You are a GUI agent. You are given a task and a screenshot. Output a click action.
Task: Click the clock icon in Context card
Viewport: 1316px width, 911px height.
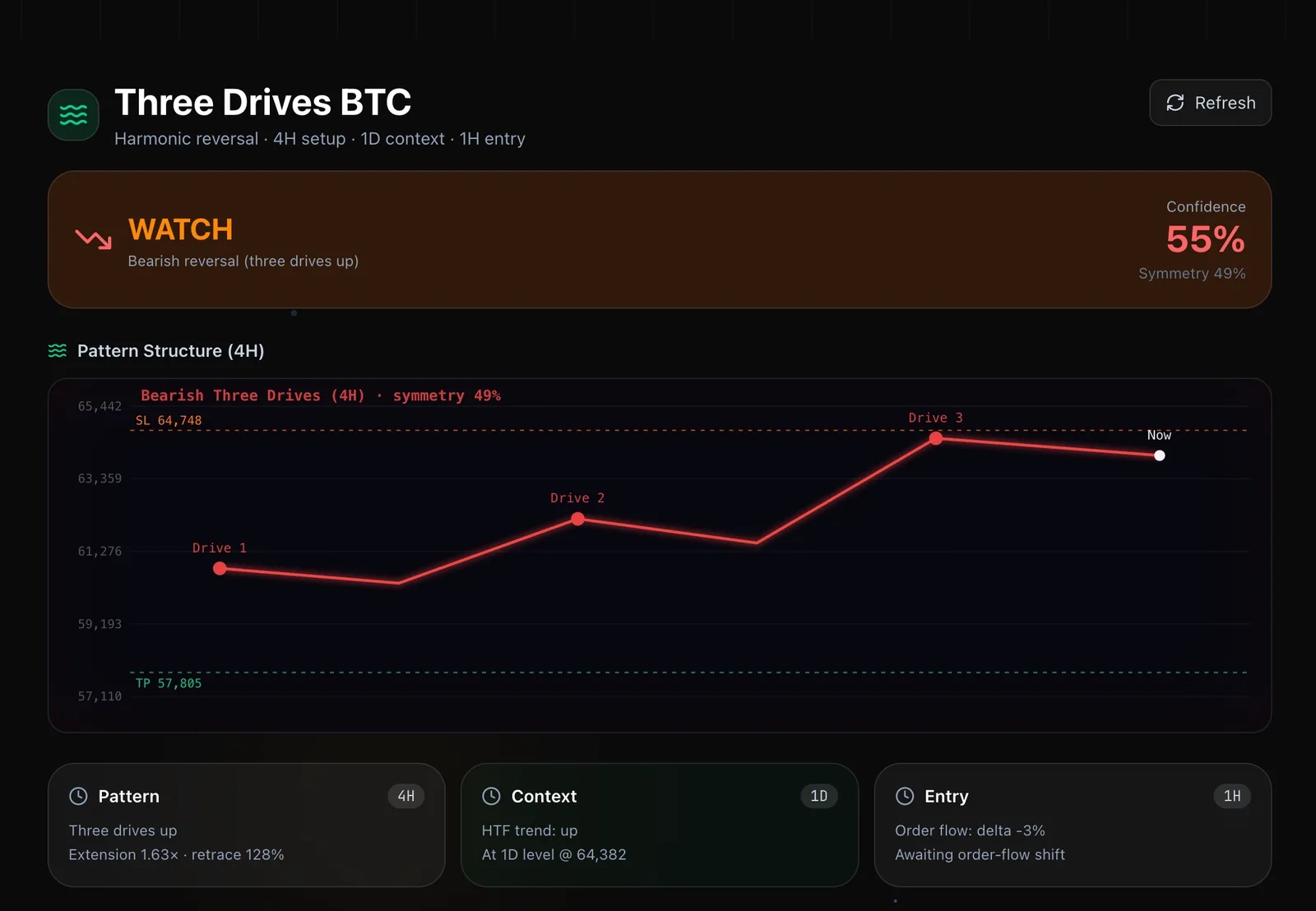pos(491,796)
